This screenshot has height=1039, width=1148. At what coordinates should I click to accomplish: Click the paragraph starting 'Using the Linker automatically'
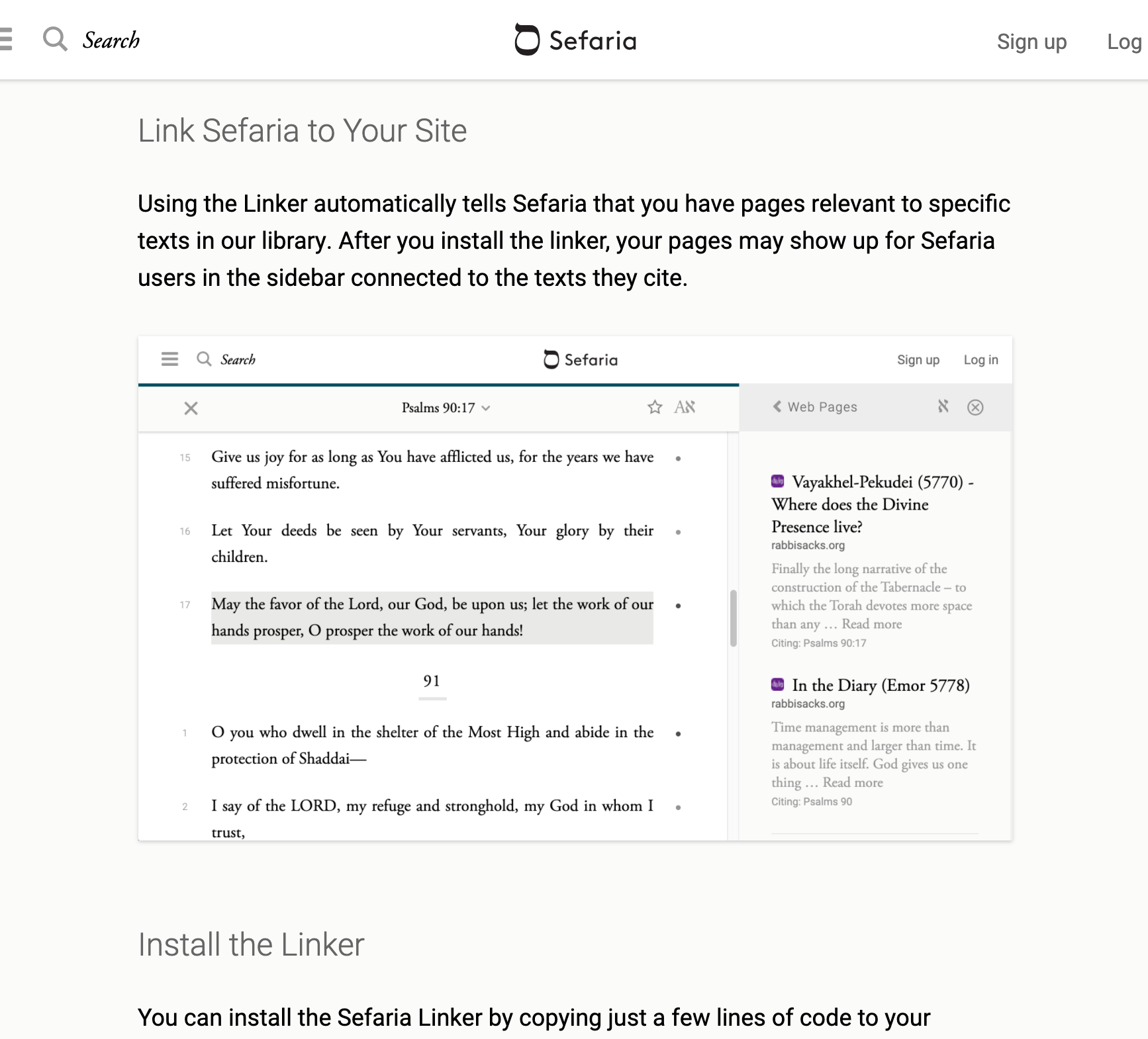(x=574, y=241)
